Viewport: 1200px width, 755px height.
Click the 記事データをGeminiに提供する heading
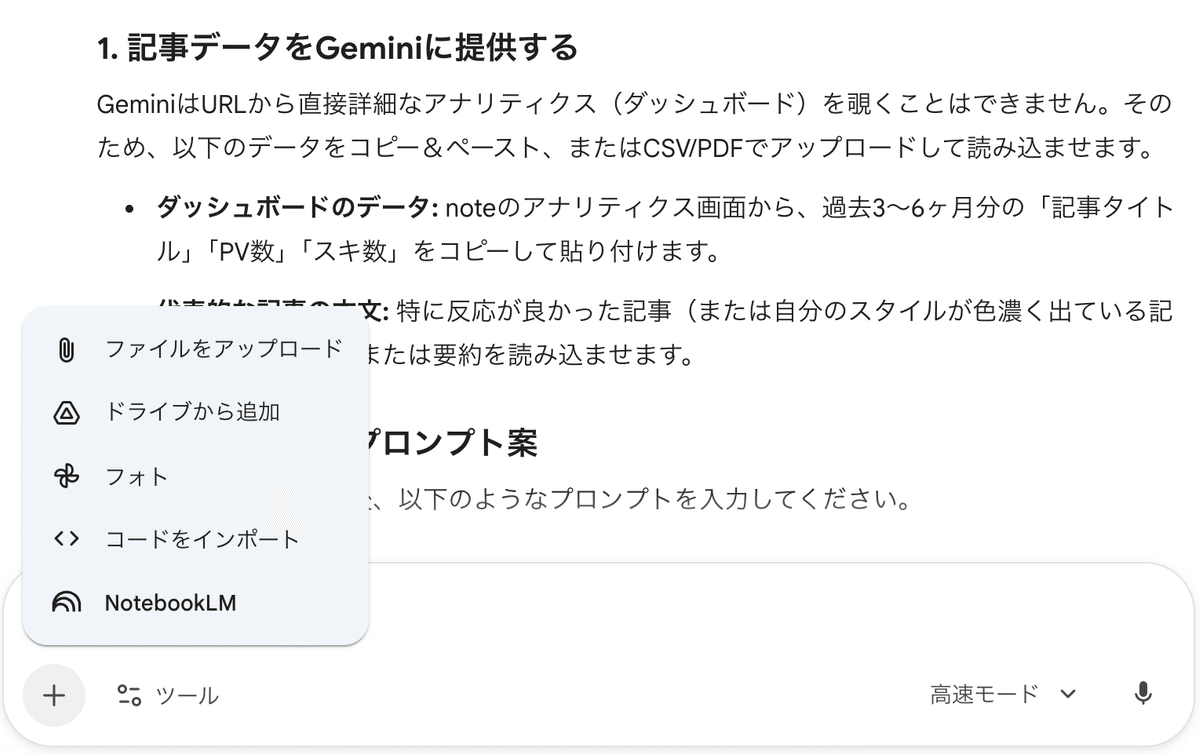coord(338,47)
